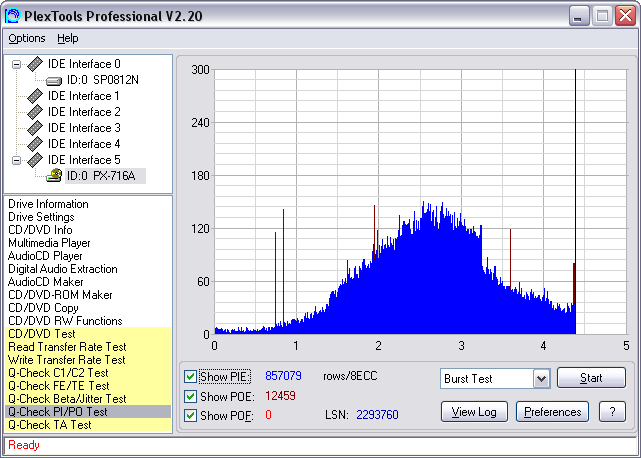Collapse the IDE Interface 0 tree node
Screen dimensions: 641x458
[16, 64]
